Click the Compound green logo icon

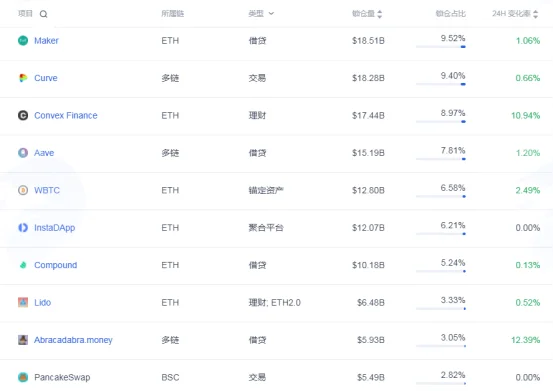[23, 265]
